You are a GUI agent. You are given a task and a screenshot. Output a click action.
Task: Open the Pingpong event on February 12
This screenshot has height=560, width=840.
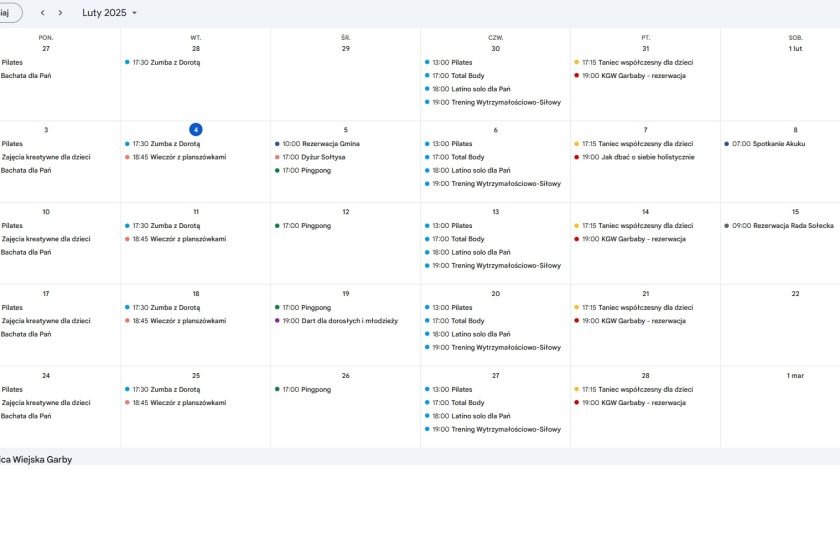pyautogui.click(x=306, y=226)
